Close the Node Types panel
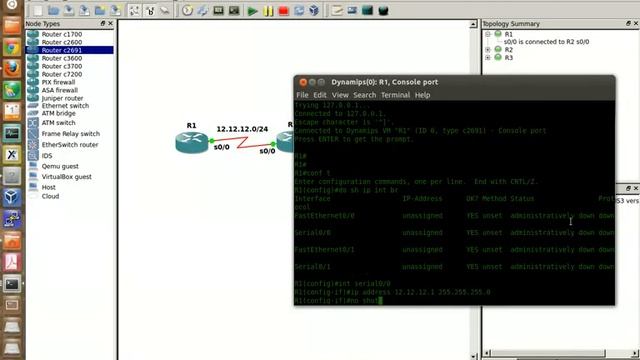Screen dimensions: 640x360 110,24
